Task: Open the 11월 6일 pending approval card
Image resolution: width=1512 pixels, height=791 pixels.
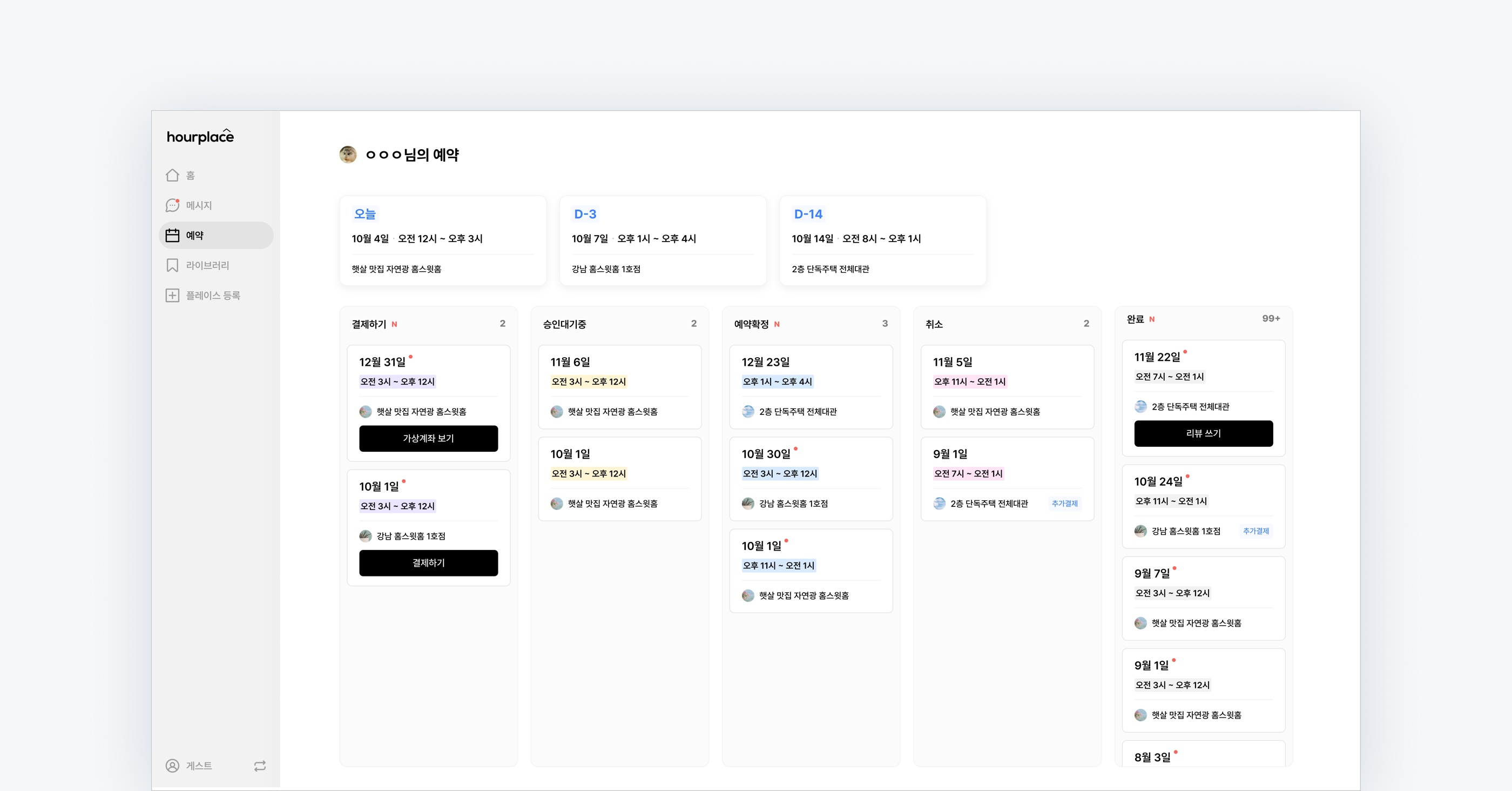Action: (619, 386)
